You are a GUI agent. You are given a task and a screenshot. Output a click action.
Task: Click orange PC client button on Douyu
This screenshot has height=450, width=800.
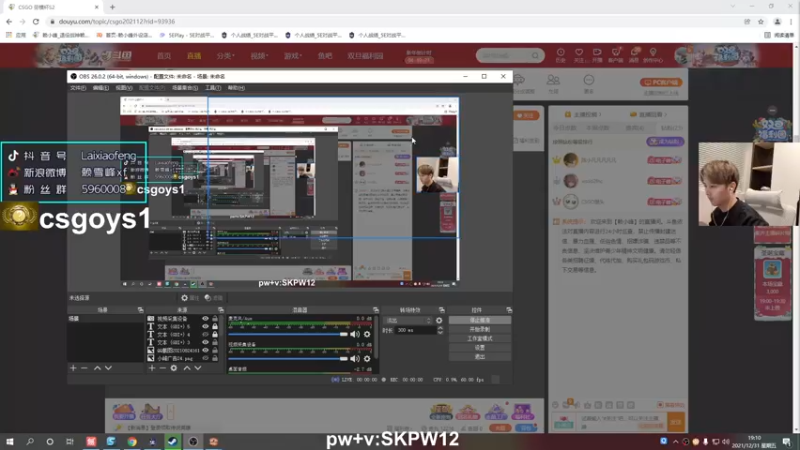(661, 82)
